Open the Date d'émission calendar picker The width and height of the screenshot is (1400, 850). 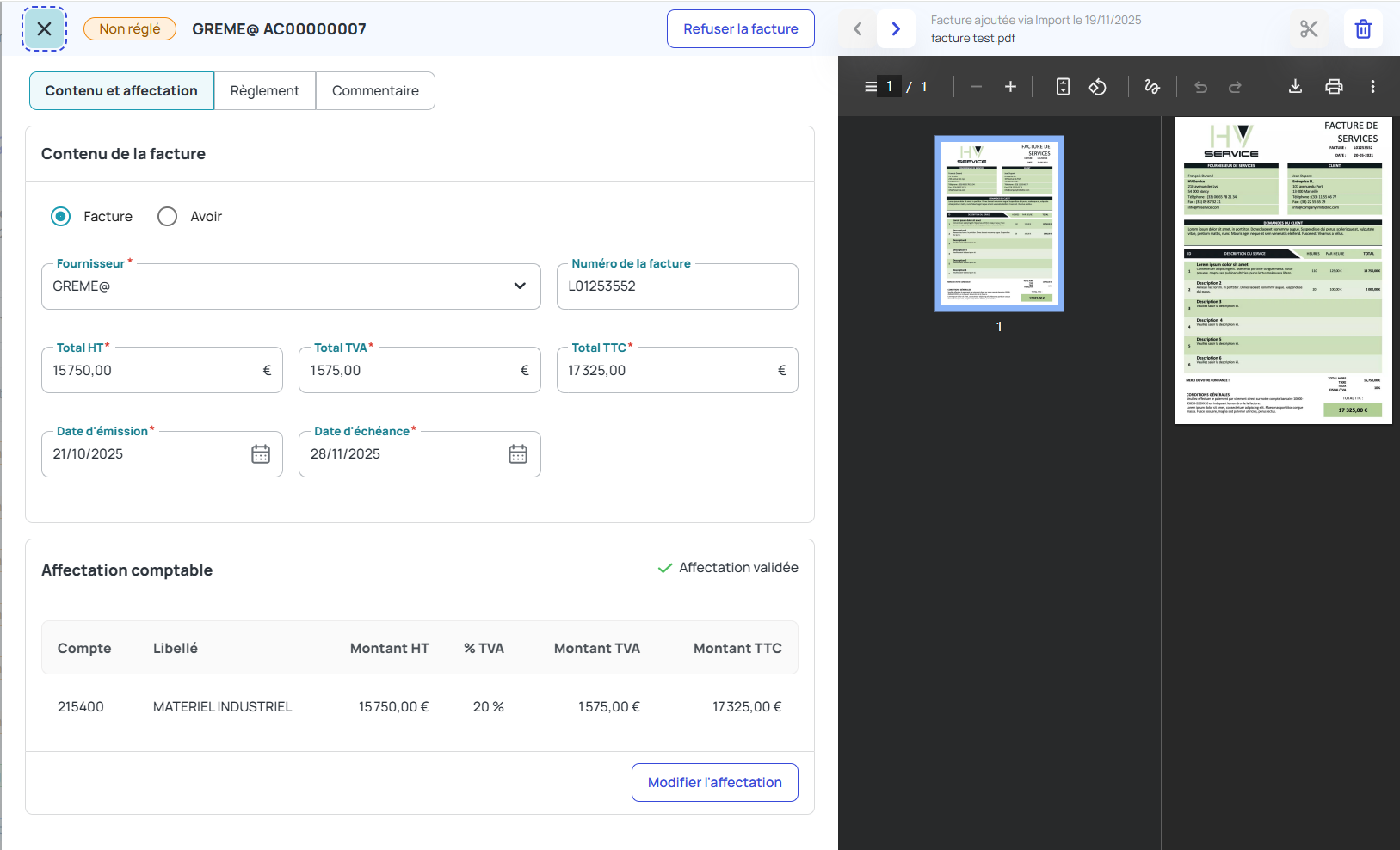[261, 454]
